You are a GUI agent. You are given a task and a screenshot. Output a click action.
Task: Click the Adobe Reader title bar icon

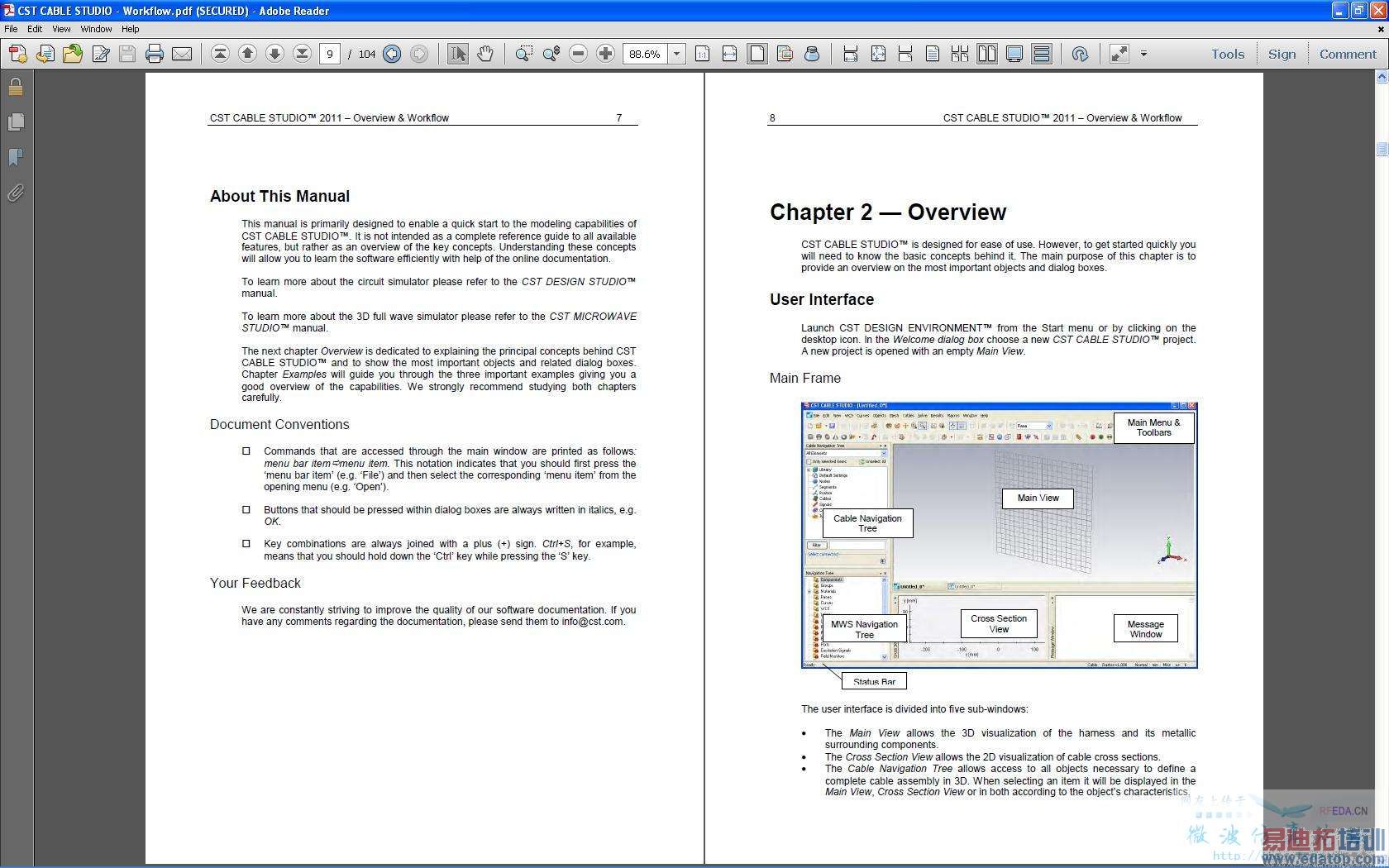[9, 10]
